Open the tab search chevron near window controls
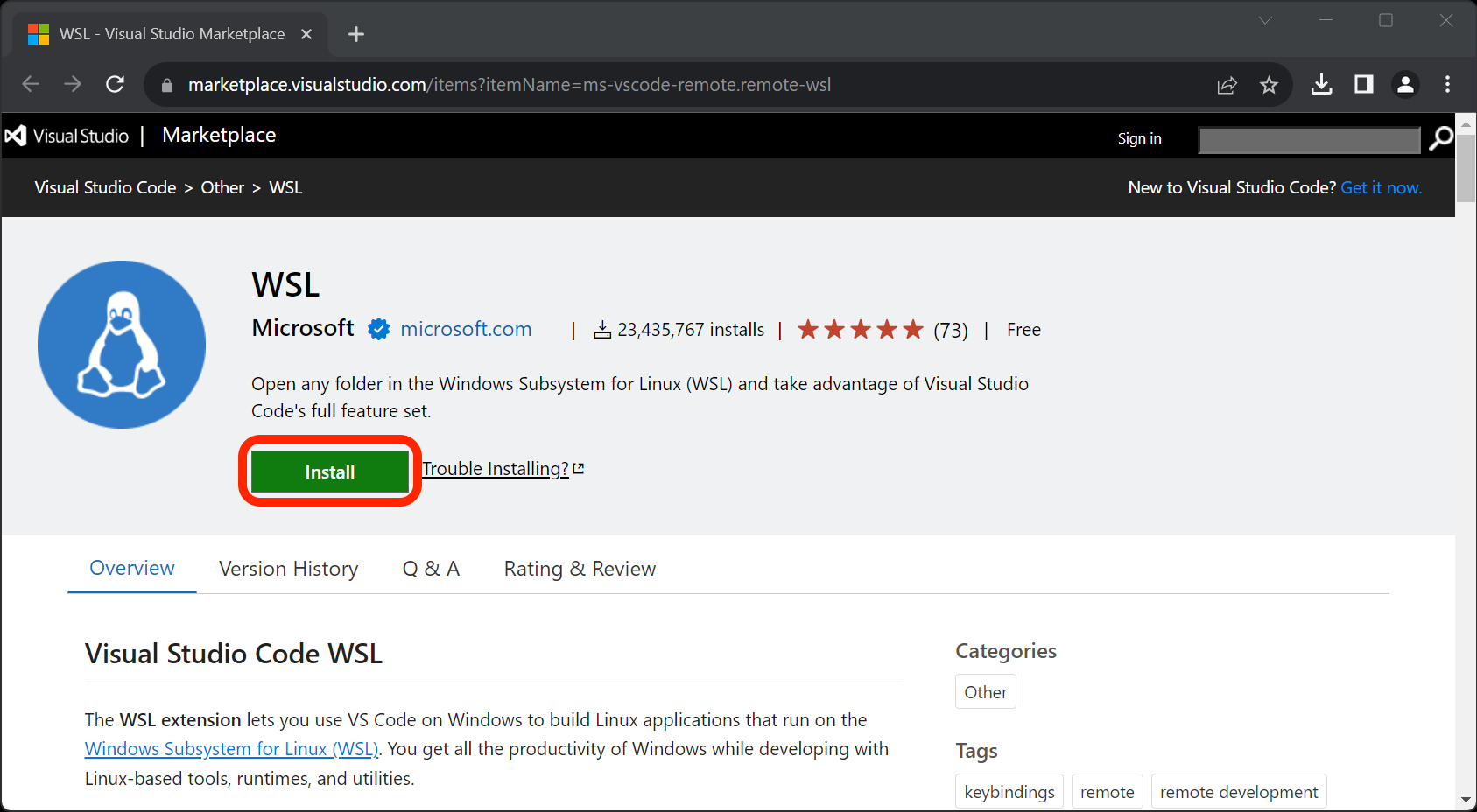The image size is (1477, 812). click(x=1264, y=20)
